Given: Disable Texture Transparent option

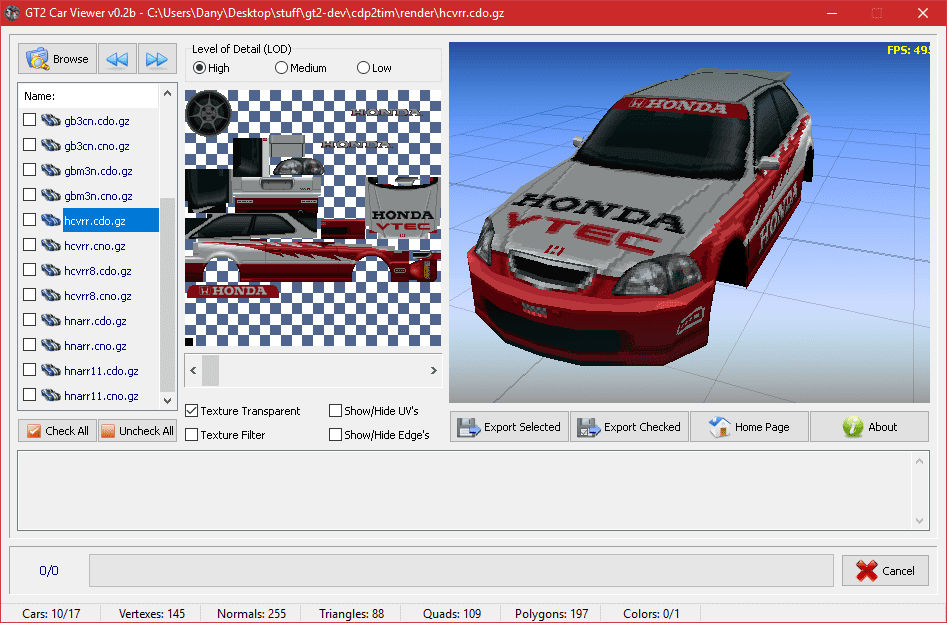Looking at the screenshot, I should click(x=191, y=411).
